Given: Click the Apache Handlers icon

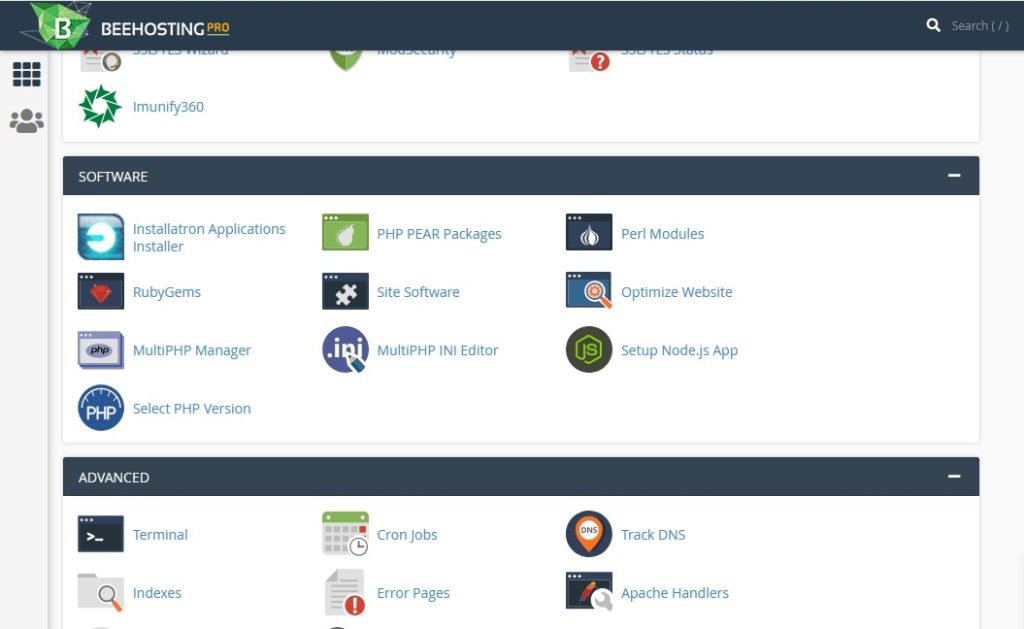Looking at the screenshot, I should coord(588,592).
